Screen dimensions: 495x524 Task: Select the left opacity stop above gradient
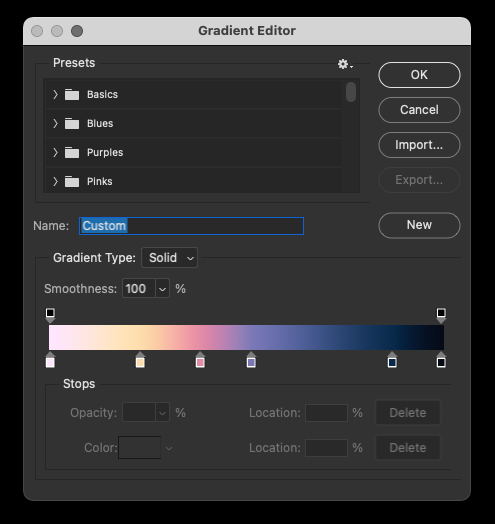coord(50,315)
